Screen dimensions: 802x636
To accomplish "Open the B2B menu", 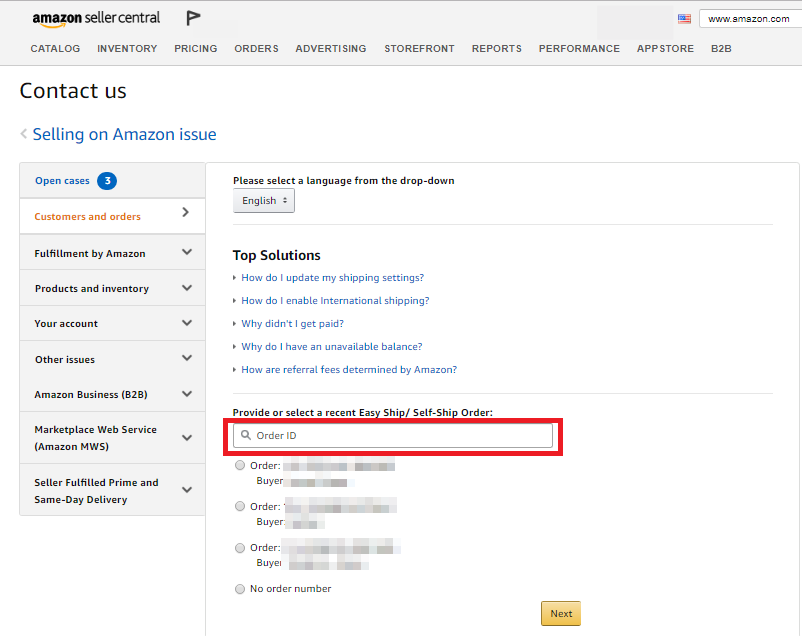I will (x=721, y=49).
